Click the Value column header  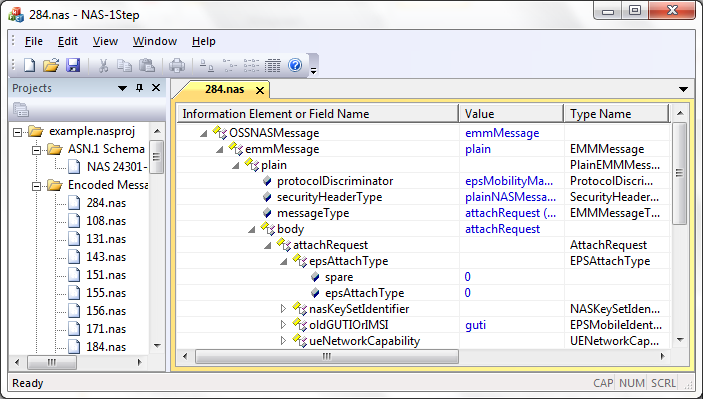[511, 114]
